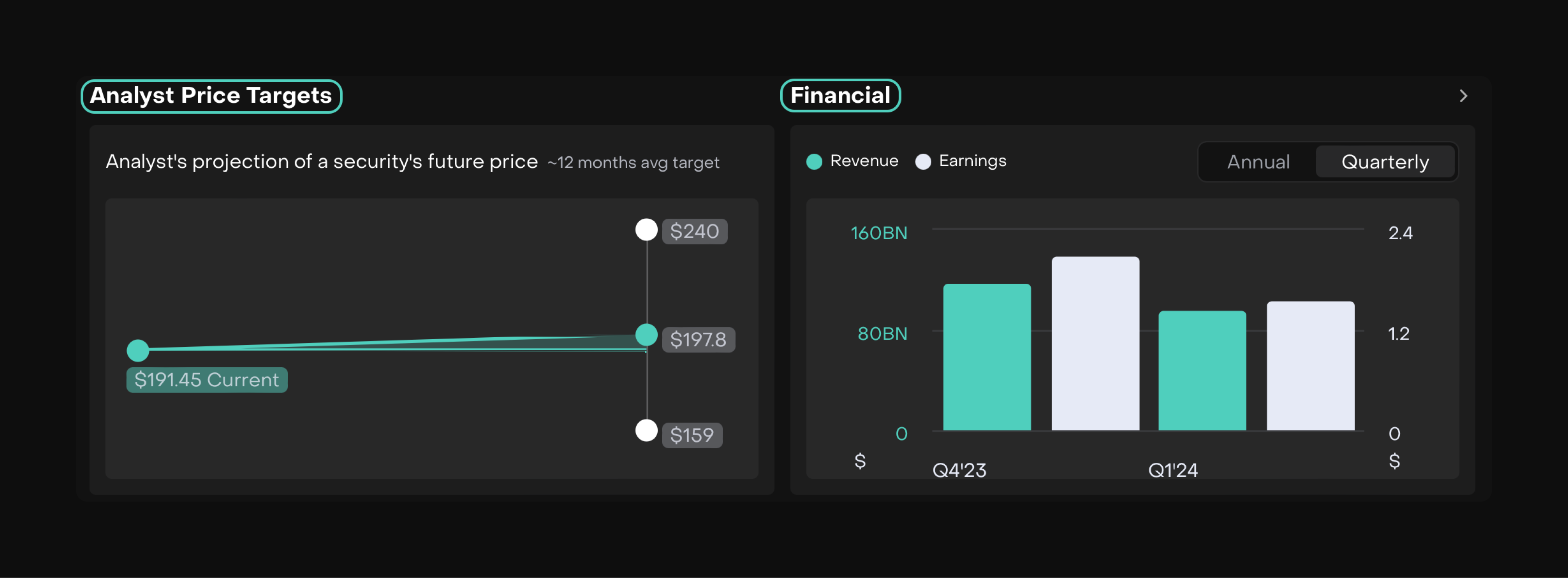This screenshot has width=1568, height=578.
Task: Select the Quarterly view toggle
Action: coord(1384,162)
